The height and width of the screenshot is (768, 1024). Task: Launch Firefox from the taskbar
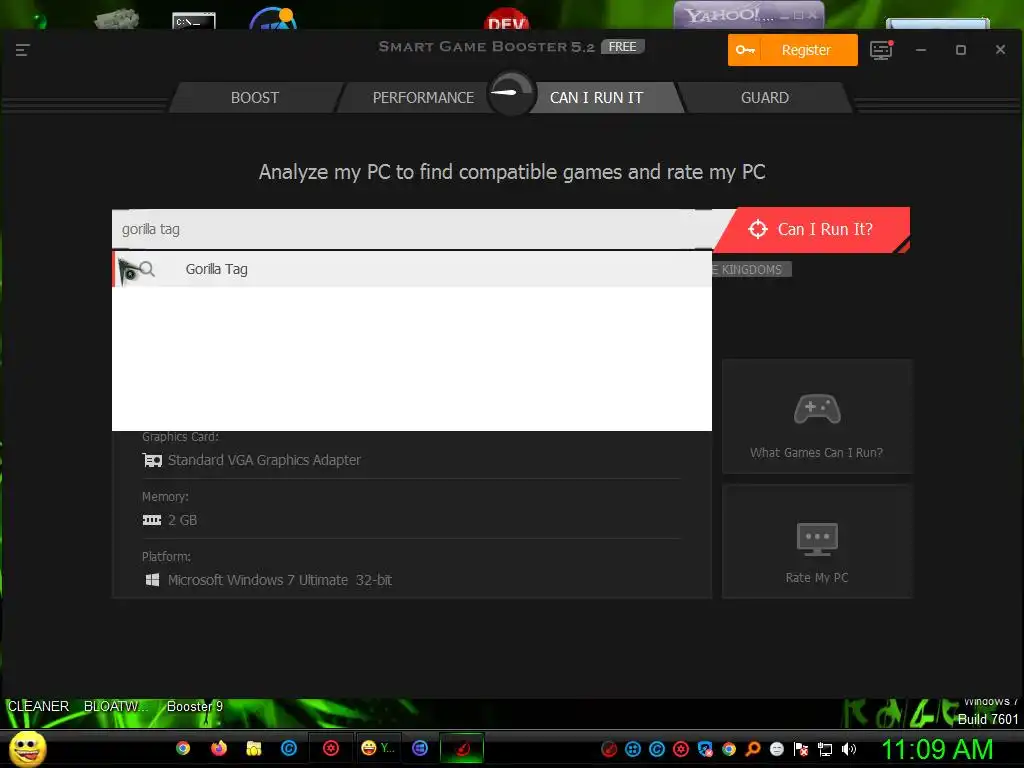click(219, 748)
